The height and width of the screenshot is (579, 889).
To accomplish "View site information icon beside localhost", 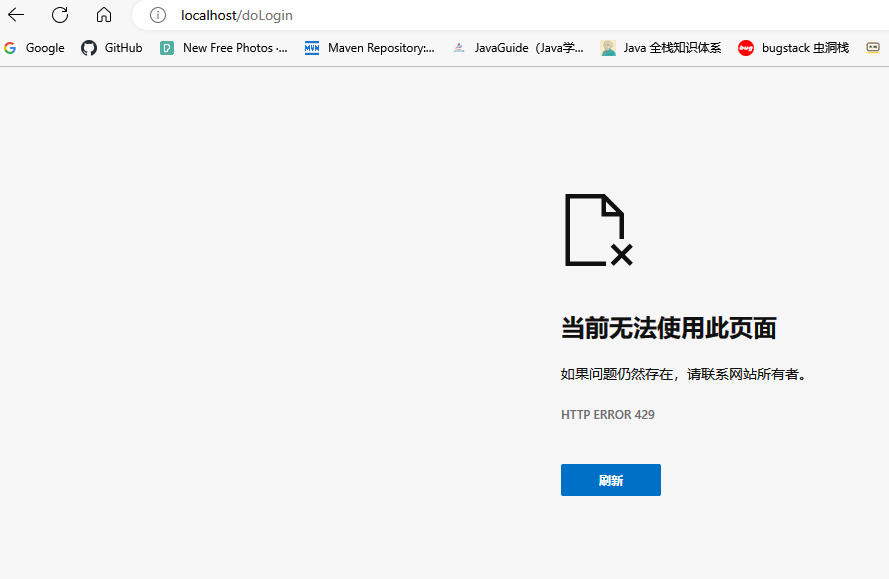I will [157, 15].
